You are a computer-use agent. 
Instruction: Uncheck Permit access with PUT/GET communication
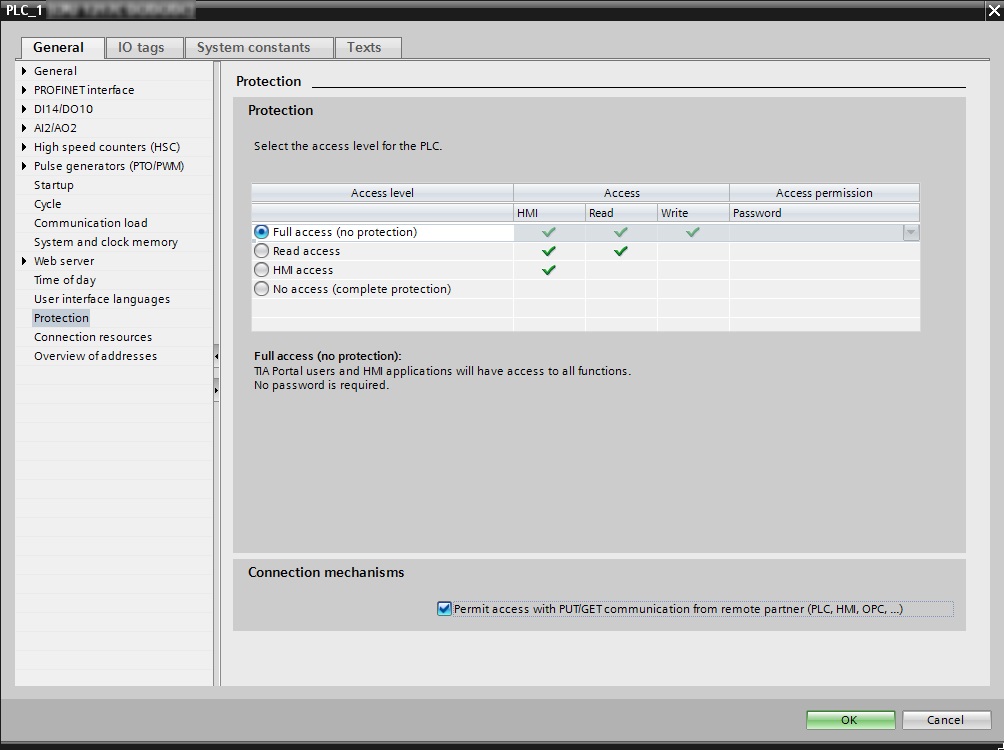coord(445,608)
